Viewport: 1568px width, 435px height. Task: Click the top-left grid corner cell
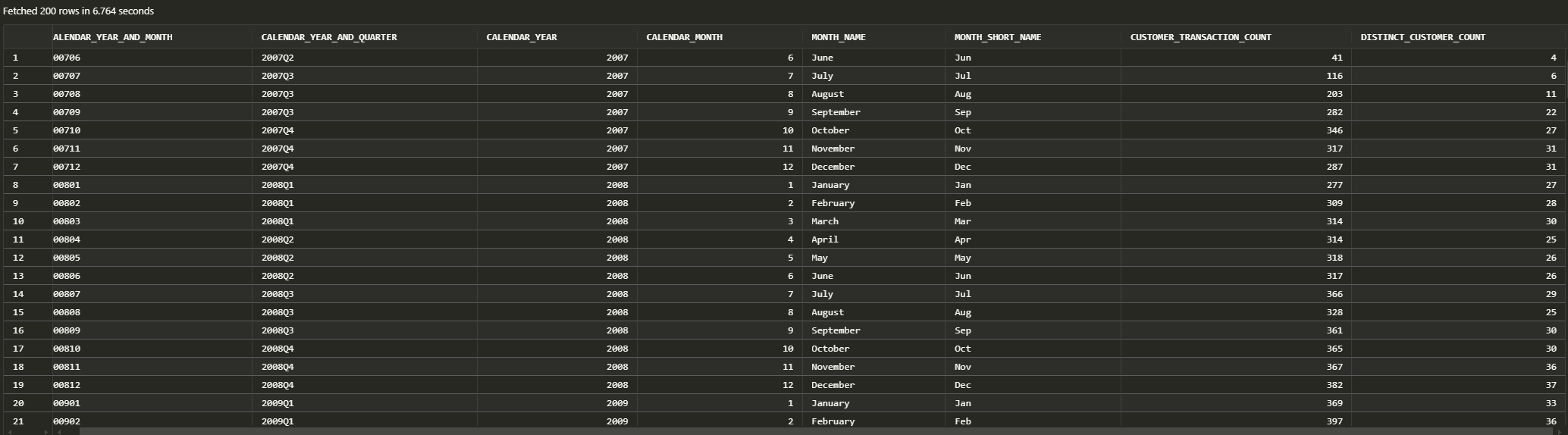point(27,37)
